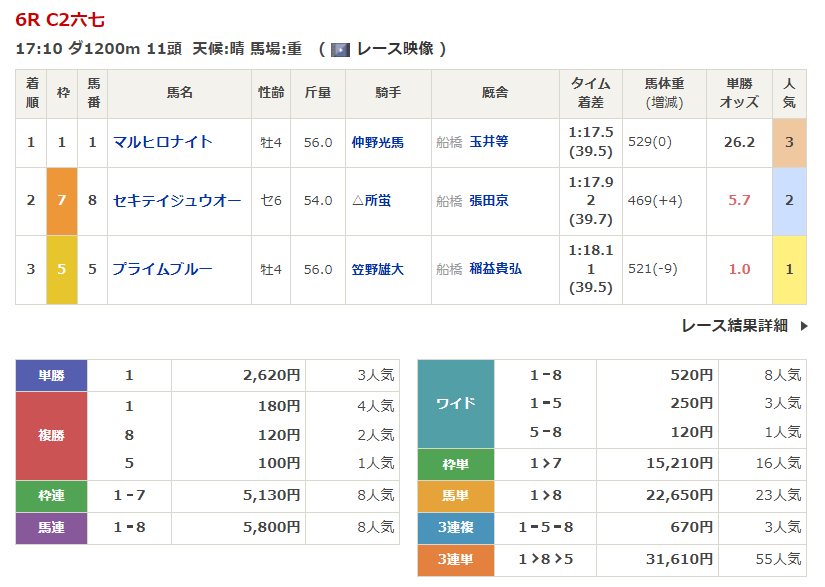The height and width of the screenshot is (587, 825).
Task: Select the 単勝 payout label
Action: (51, 376)
